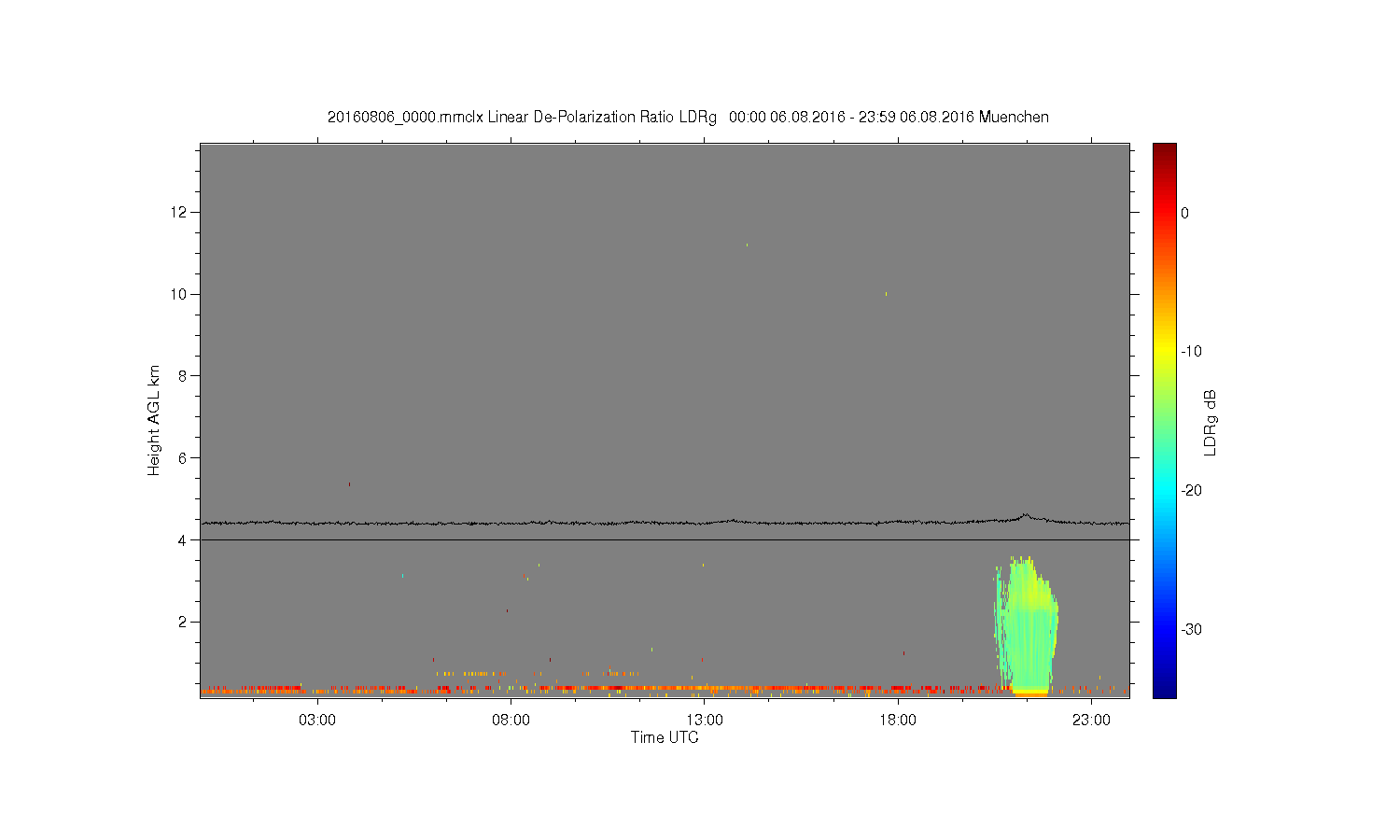The width and height of the screenshot is (1400, 840).
Task: Click the 'LDRg dB' colorbar title
Action: 1211,422
